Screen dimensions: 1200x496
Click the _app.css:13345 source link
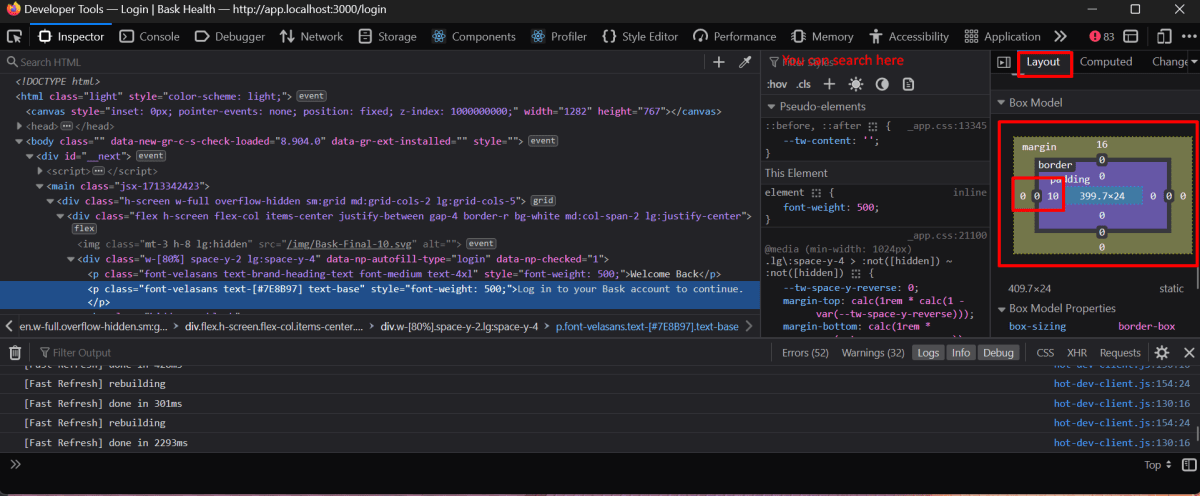pos(947,126)
